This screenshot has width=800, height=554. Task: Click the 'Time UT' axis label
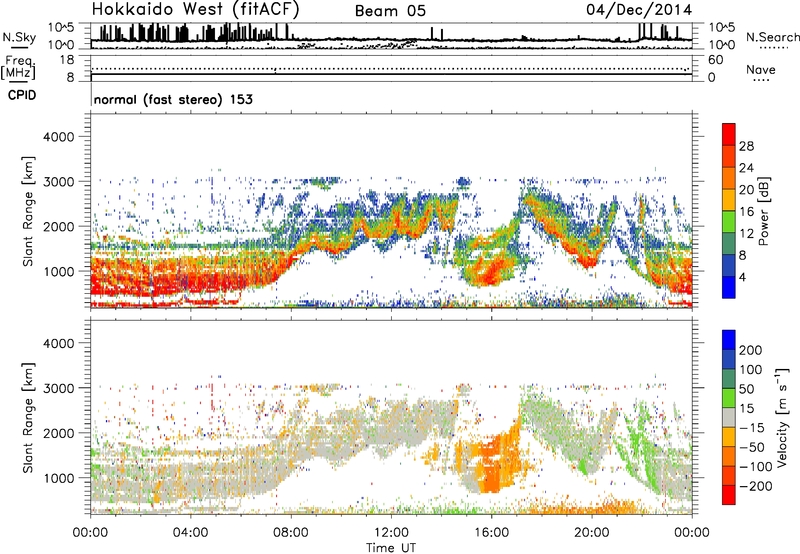pyautogui.click(x=391, y=547)
